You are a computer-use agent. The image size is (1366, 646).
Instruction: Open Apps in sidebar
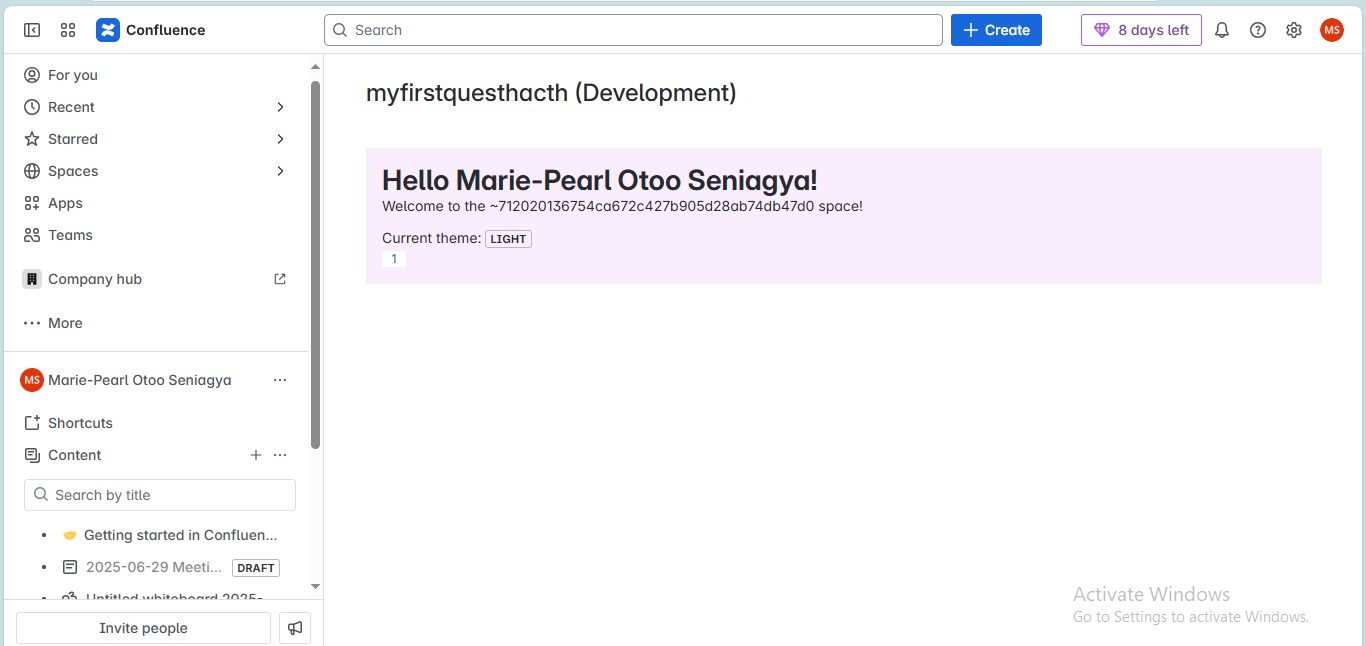pyautogui.click(x=65, y=203)
